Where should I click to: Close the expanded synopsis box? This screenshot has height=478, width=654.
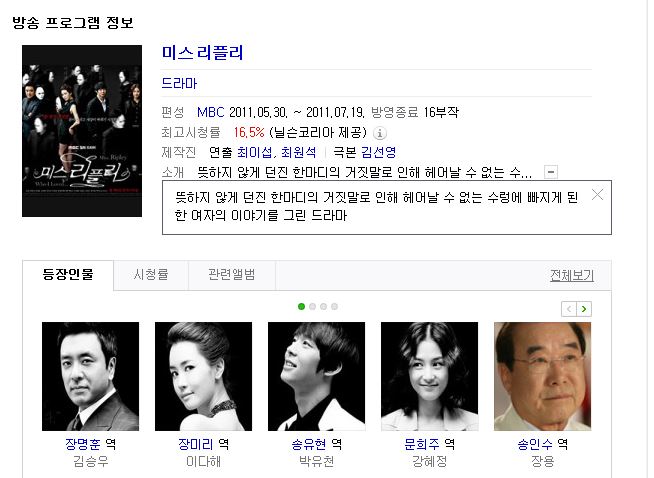(x=597, y=194)
